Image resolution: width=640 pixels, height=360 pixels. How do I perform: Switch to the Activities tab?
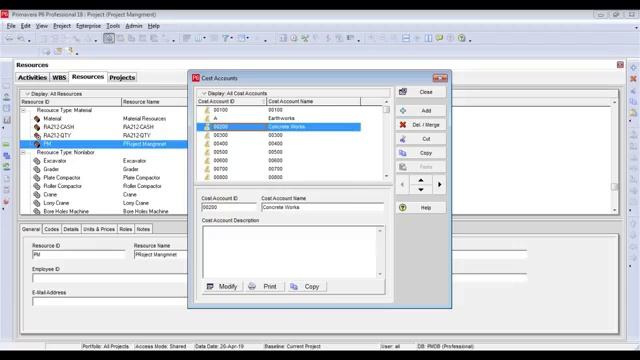[x=32, y=78]
